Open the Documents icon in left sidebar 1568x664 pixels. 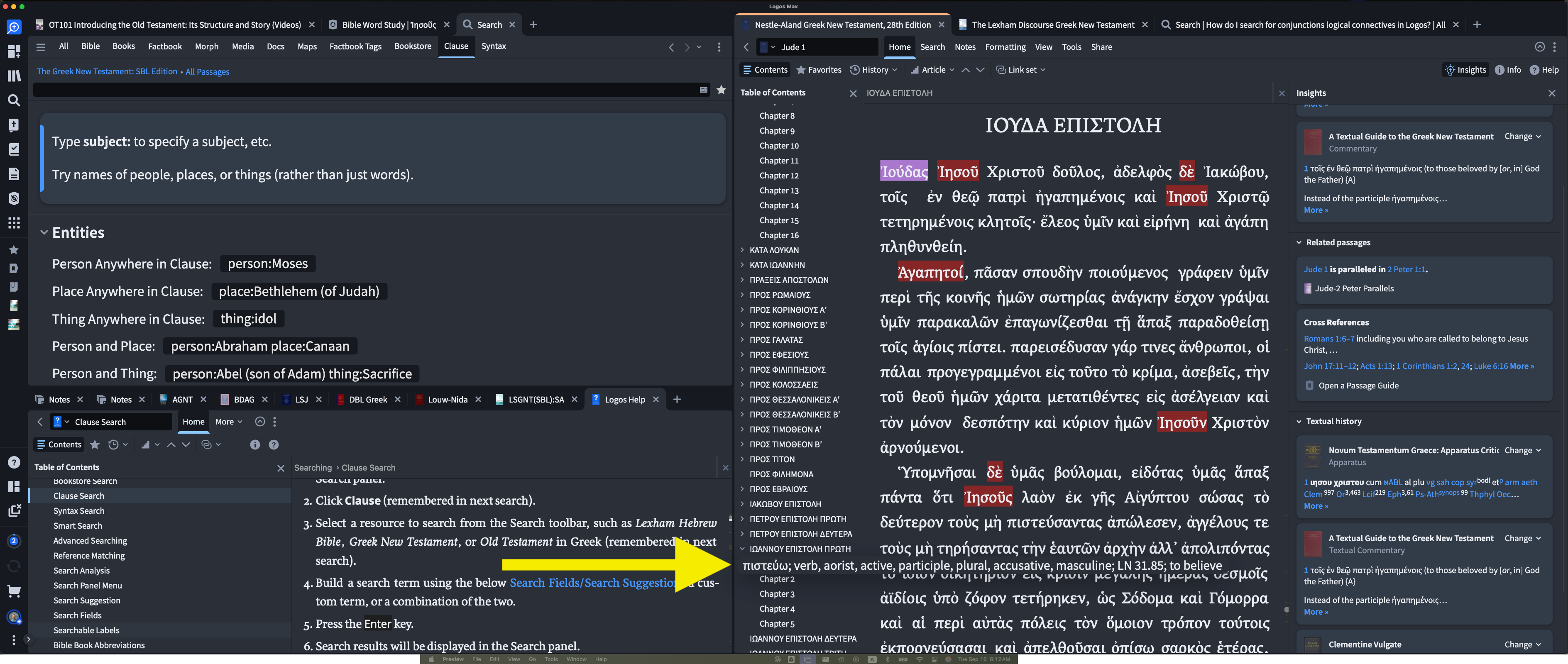point(13,174)
